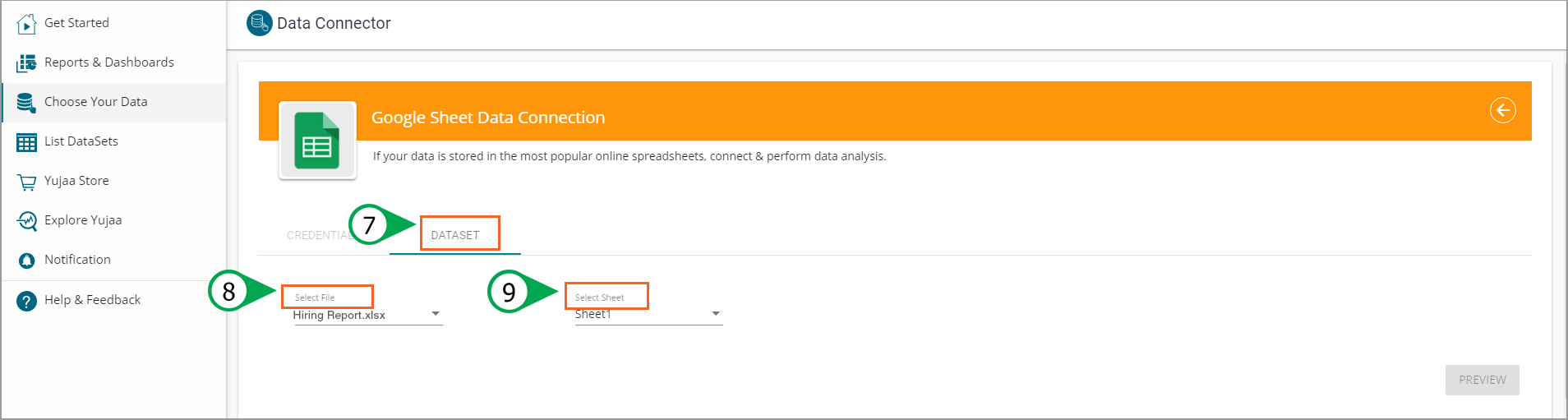Open the Hiring Report.xlsx file selector
The image size is (1568, 420).
pyautogui.click(x=360, y=316)
